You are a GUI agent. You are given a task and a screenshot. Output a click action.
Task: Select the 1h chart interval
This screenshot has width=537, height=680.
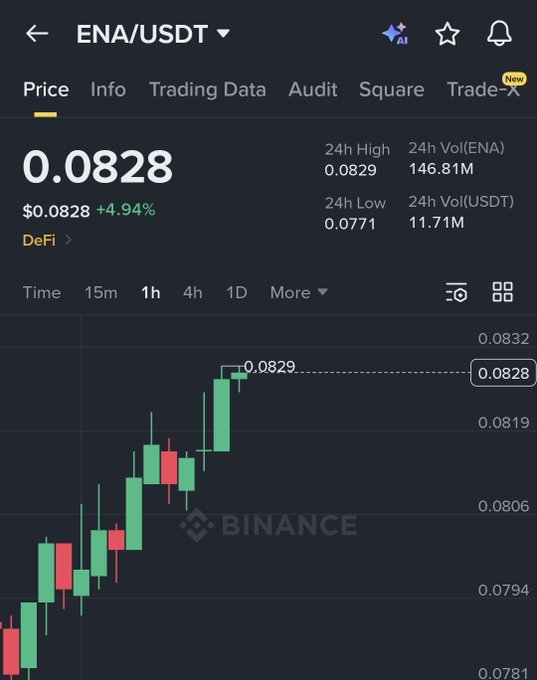(151, 293)
